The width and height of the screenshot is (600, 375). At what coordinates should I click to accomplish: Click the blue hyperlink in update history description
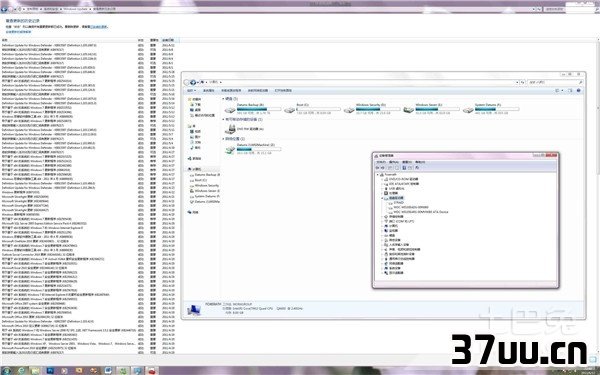(99, 27)
